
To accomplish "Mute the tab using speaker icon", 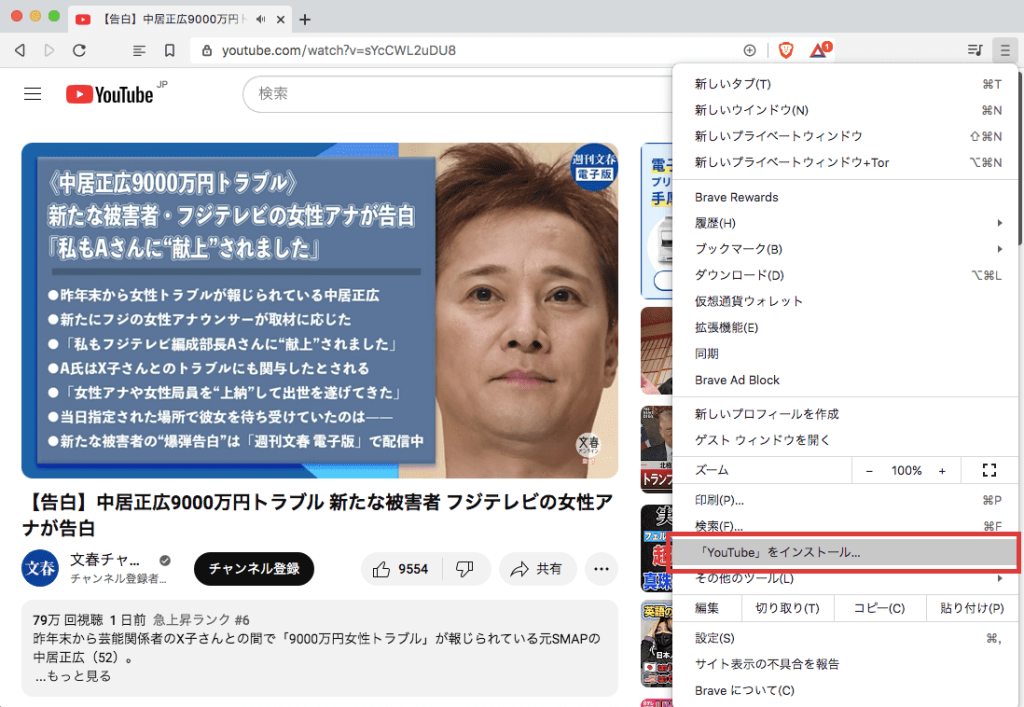I will pyautogui.click(x=261, y=19).
